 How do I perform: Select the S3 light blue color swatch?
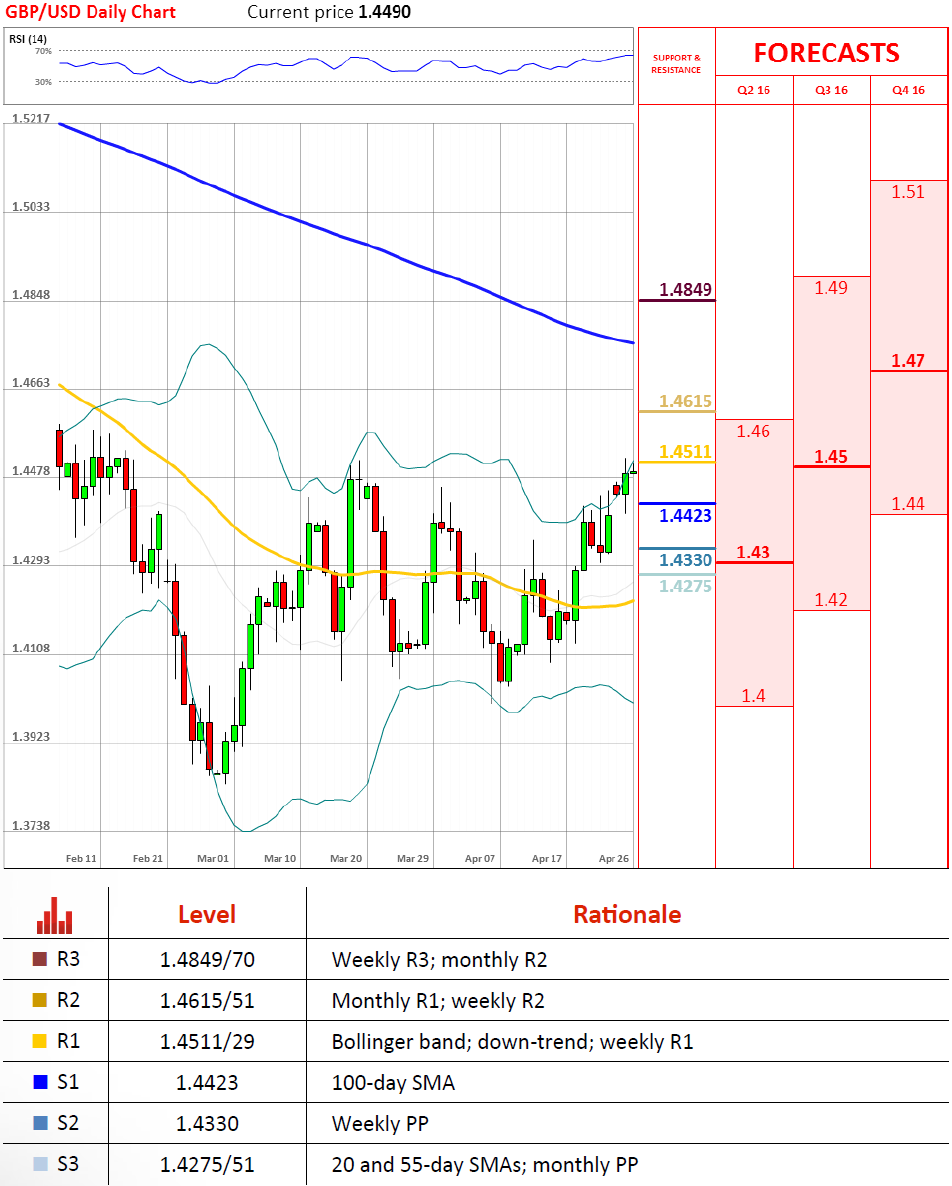click(x=40, y=1163)
